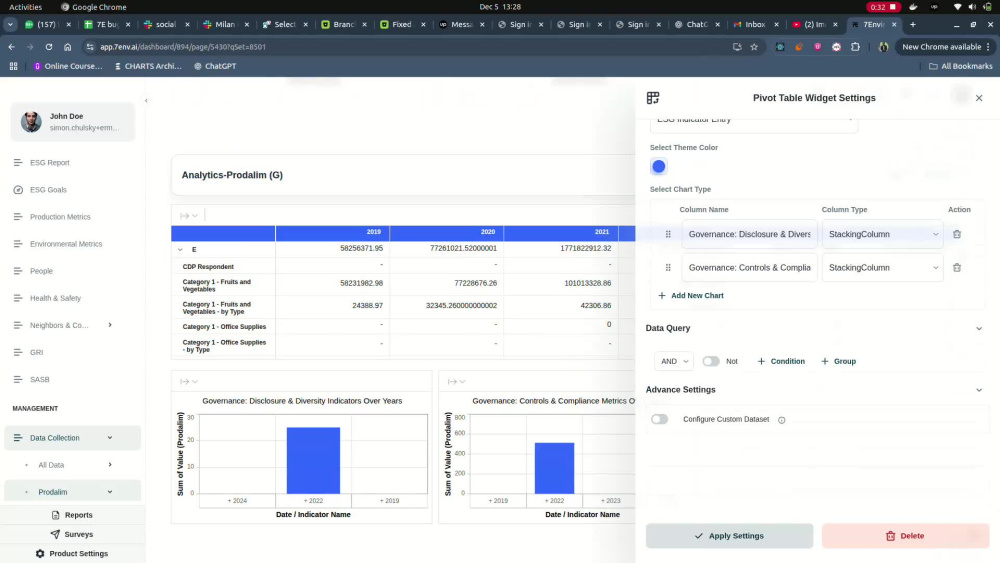Expand All Data submenu
This screenshot has height=563, width=1000.
(110, 465)
